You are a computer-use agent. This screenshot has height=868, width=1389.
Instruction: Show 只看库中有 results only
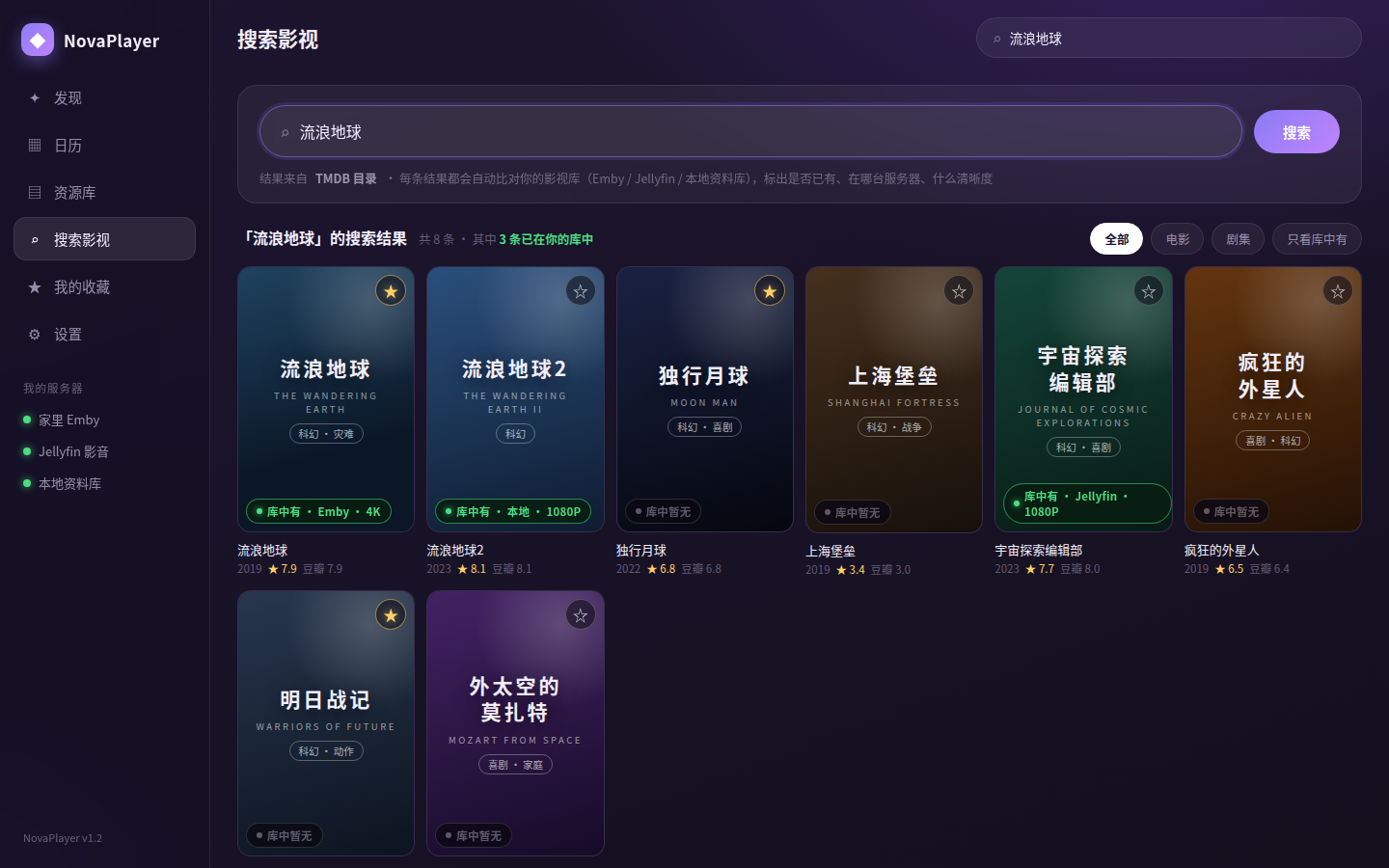tap(1317, 239)
